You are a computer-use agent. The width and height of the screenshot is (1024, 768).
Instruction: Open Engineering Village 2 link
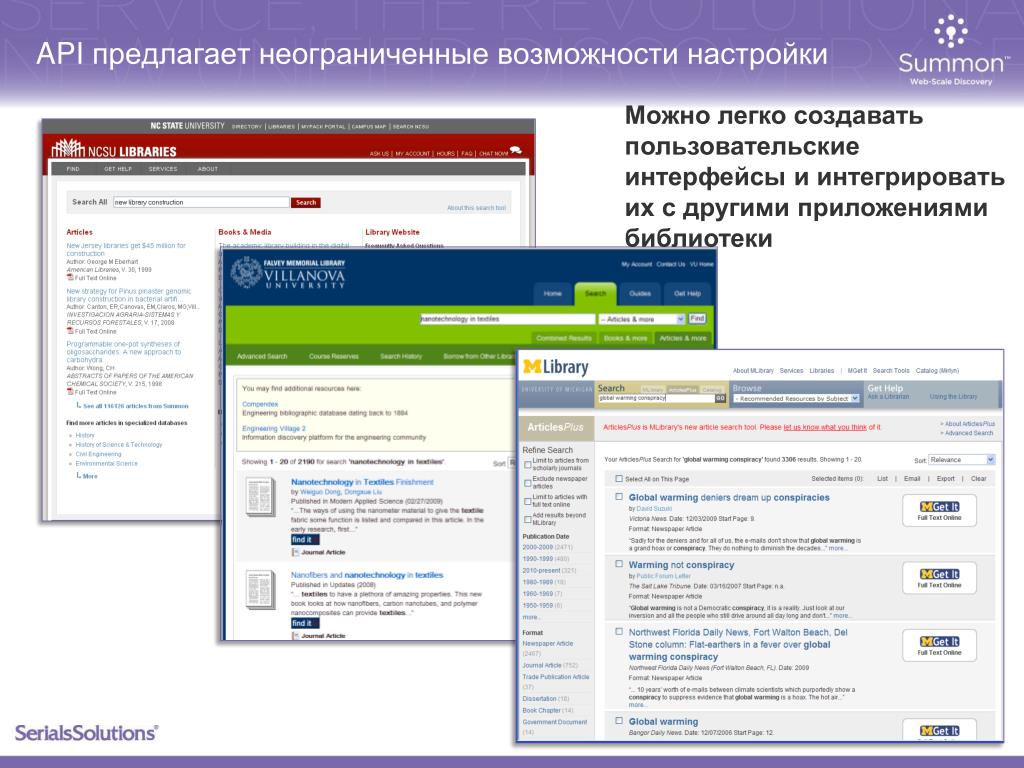point(274,428)
